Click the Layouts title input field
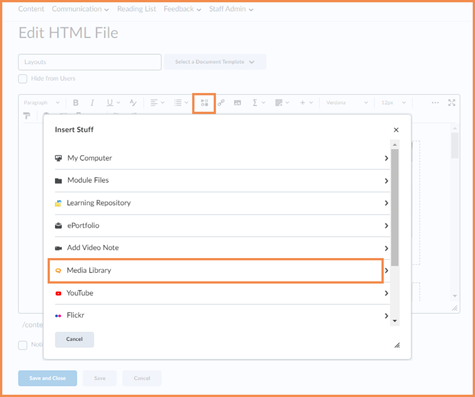Image resolution: width=475 pixels, height=397 pixels. (x=90, y=62)
